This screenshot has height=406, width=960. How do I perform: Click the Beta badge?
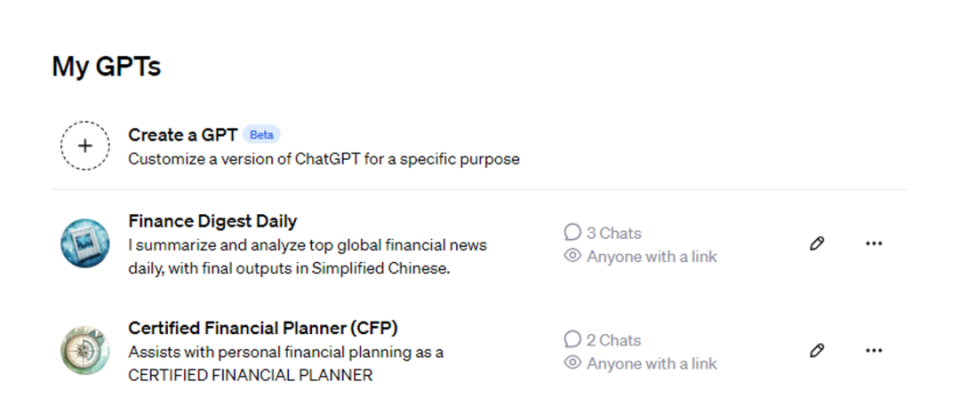pyautogui.click(x=261, y=135)
